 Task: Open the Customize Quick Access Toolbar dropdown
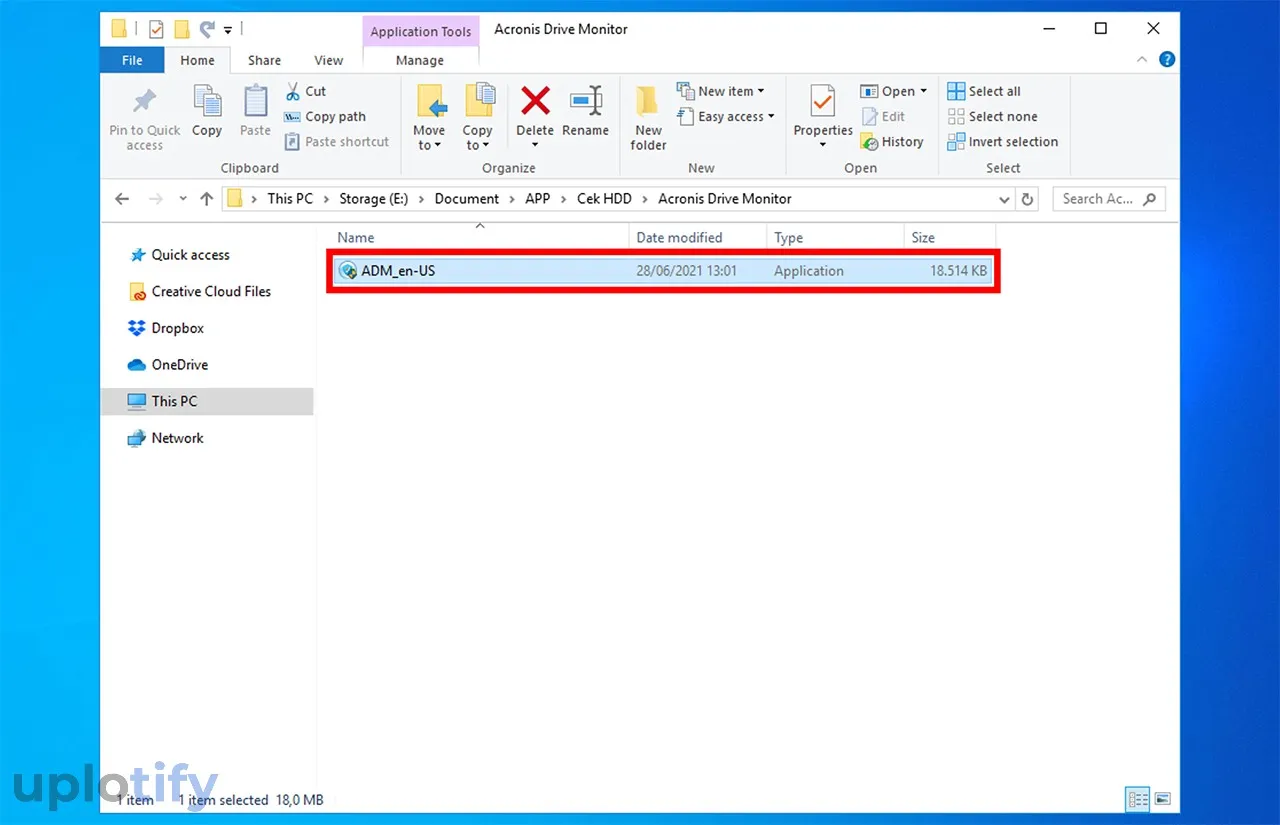[228, 29]
